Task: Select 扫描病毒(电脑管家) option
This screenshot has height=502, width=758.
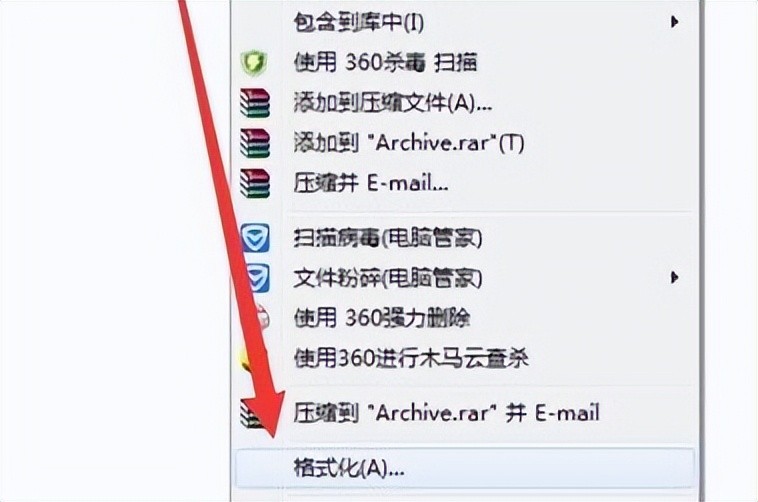Action: click(388, 238)
